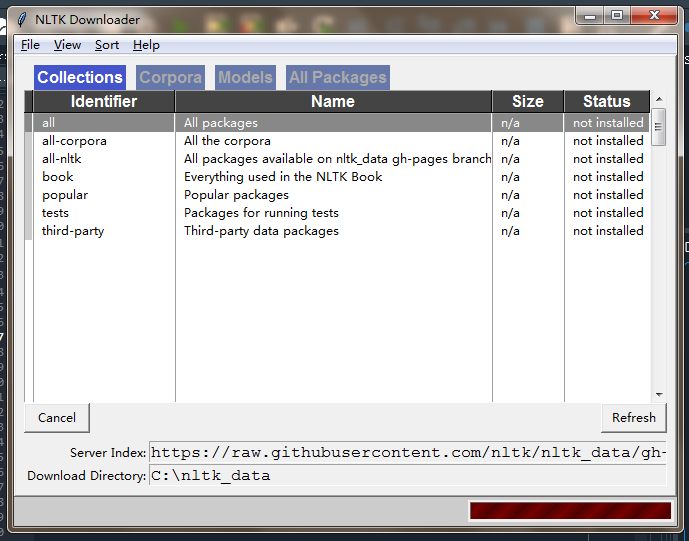Click 'n/a' size for tests row
689x541 pixels.
510,213
